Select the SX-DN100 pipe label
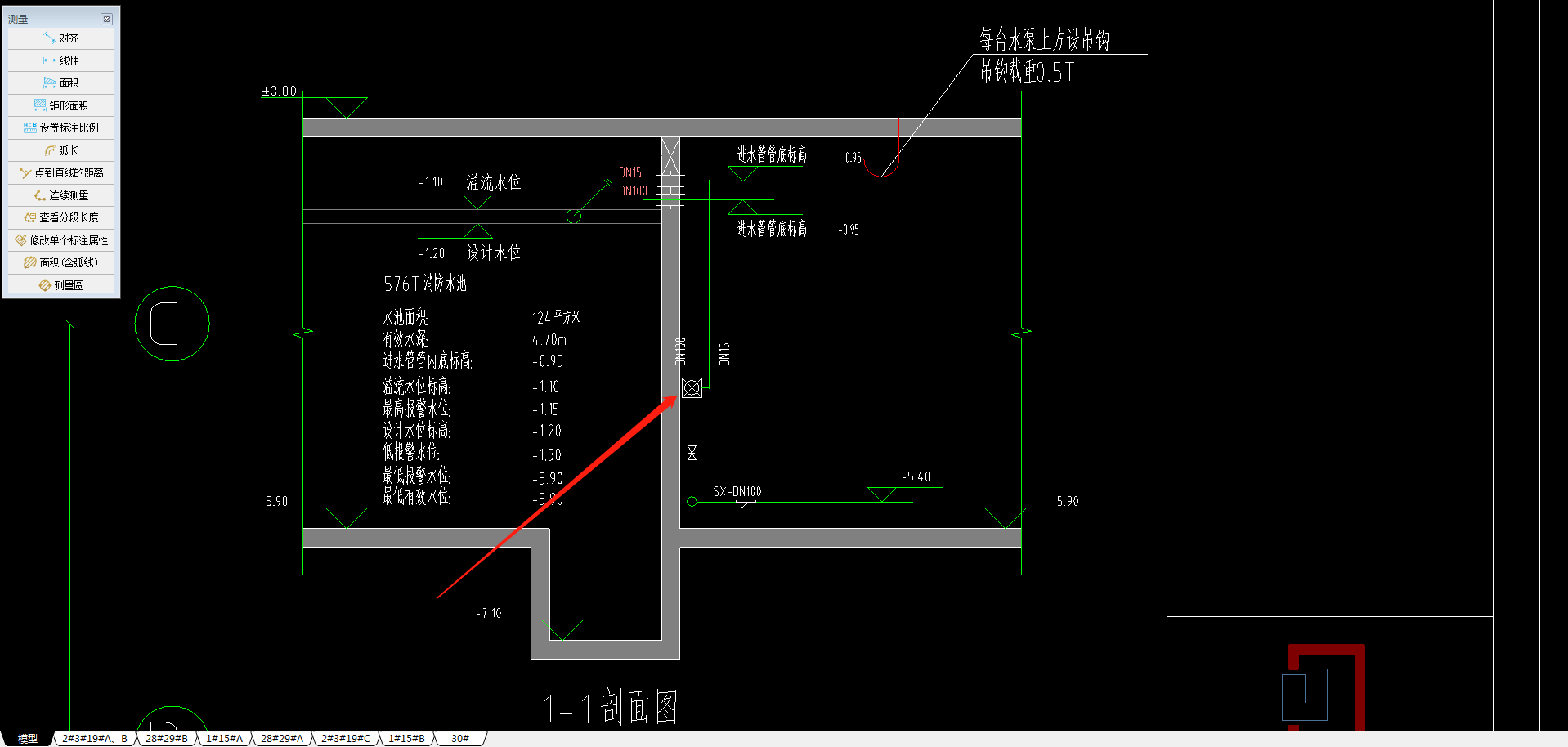The image size is (1568, 747). (x=737, y=491)
